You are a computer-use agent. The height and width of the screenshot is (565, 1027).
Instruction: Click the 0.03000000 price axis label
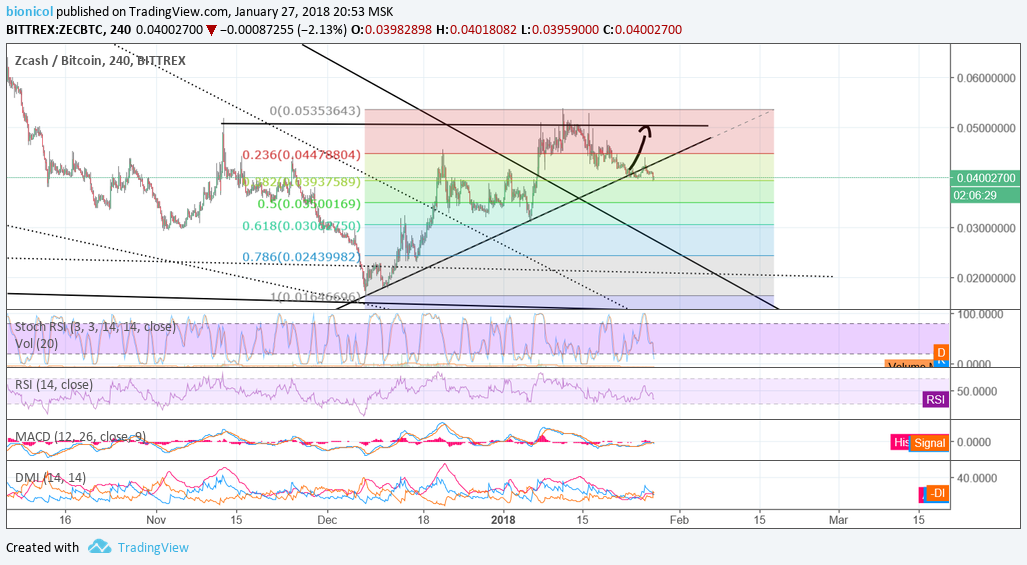pyautogui.click(x=986, y=228)
